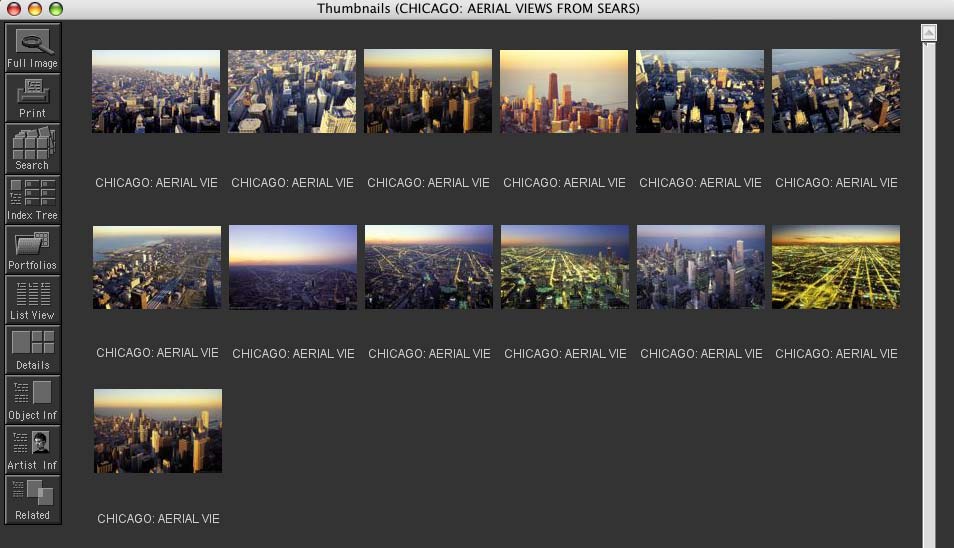Click caption under third-row thumbnail
This screenshot has width=954, height=548.
(158, 519)
